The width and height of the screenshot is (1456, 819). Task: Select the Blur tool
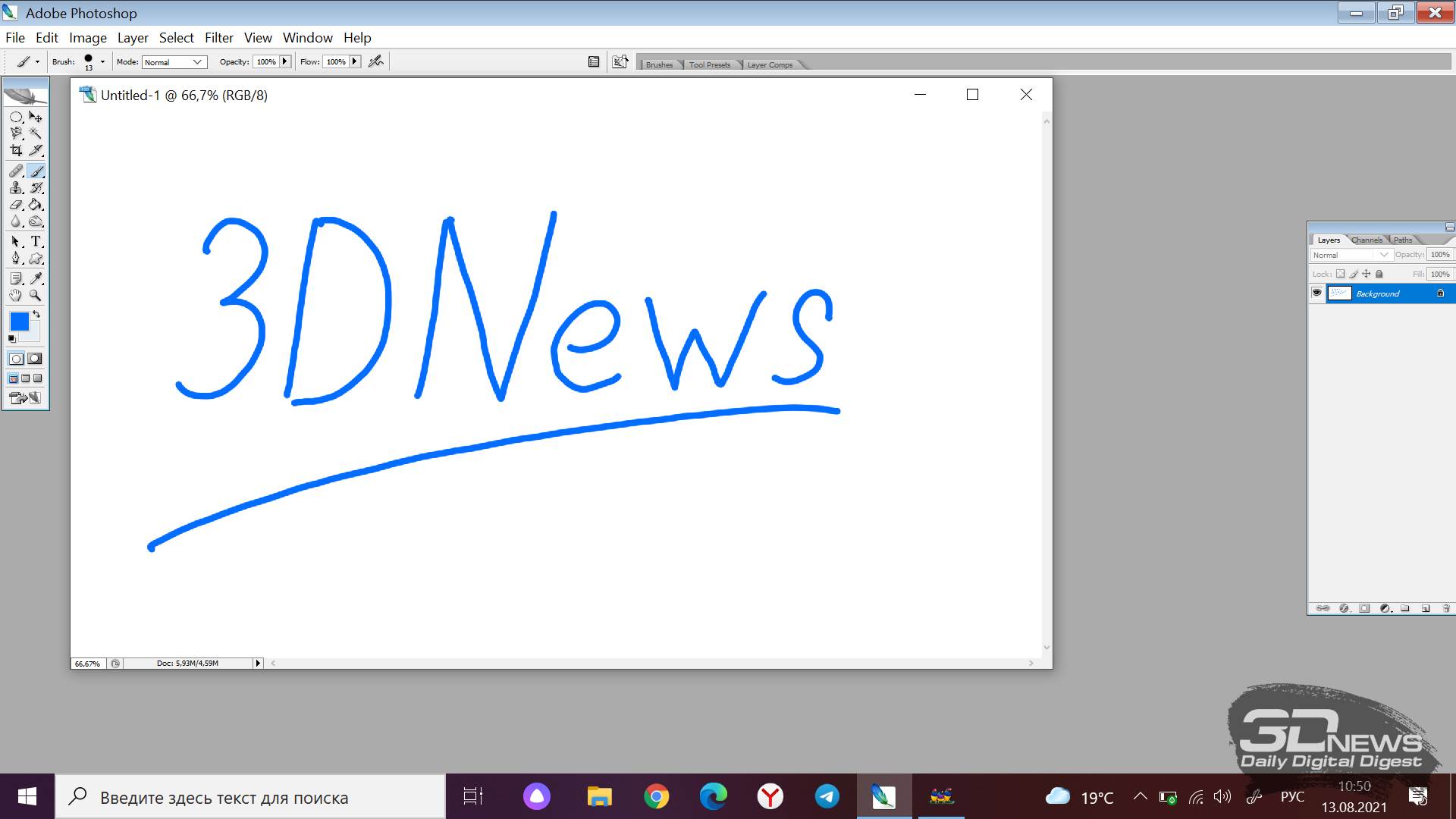(x=16, y=221)
